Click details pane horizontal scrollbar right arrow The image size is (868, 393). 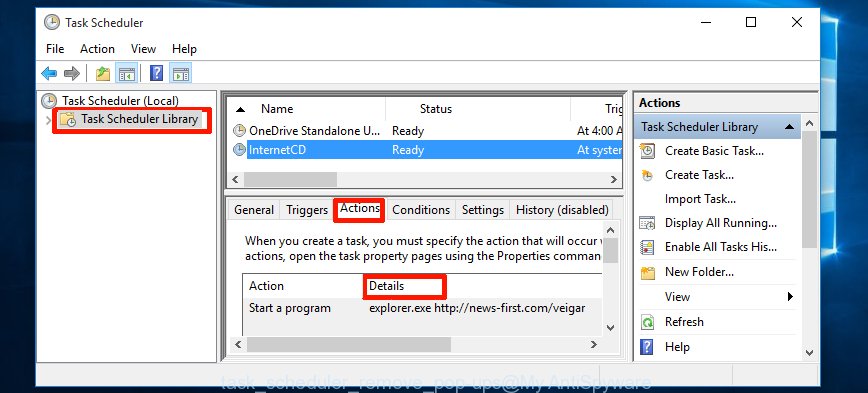point(594,344)
